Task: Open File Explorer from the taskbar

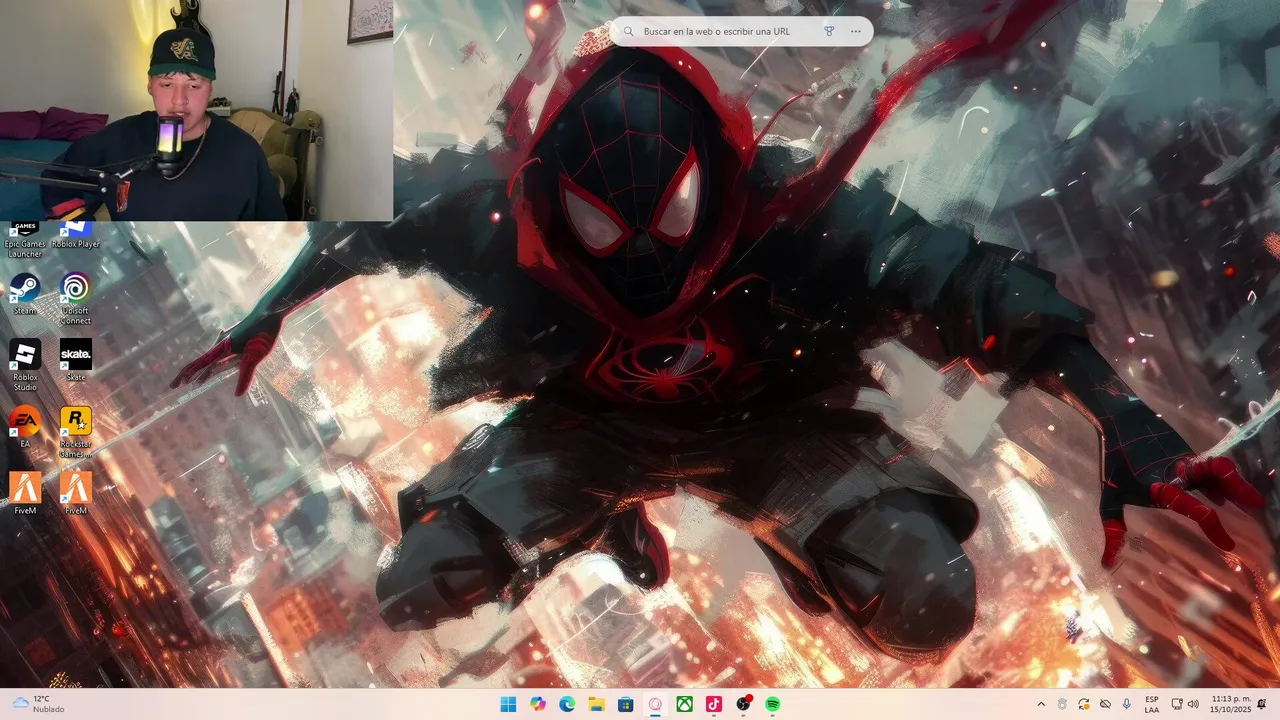Action: pyautogui.click(x=596, y=704)
